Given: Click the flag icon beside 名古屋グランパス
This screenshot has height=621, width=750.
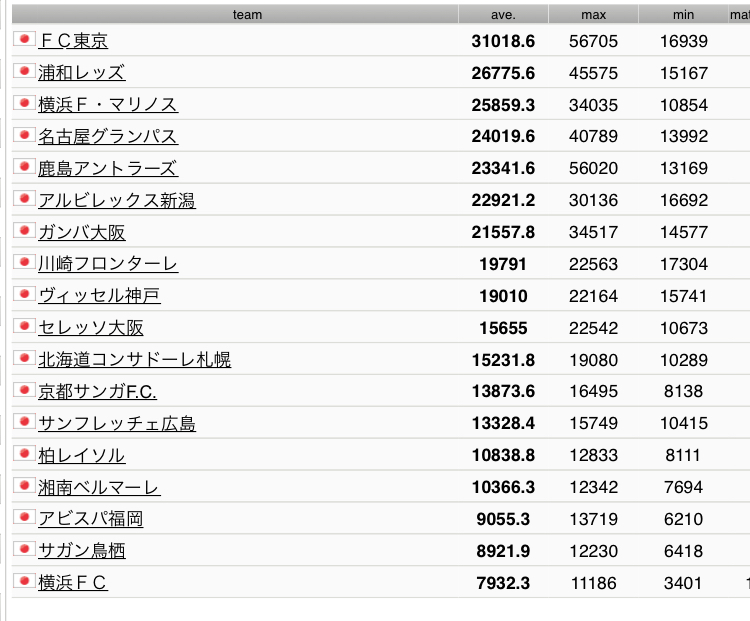Looking at the screenshot, I should point(24,135).
